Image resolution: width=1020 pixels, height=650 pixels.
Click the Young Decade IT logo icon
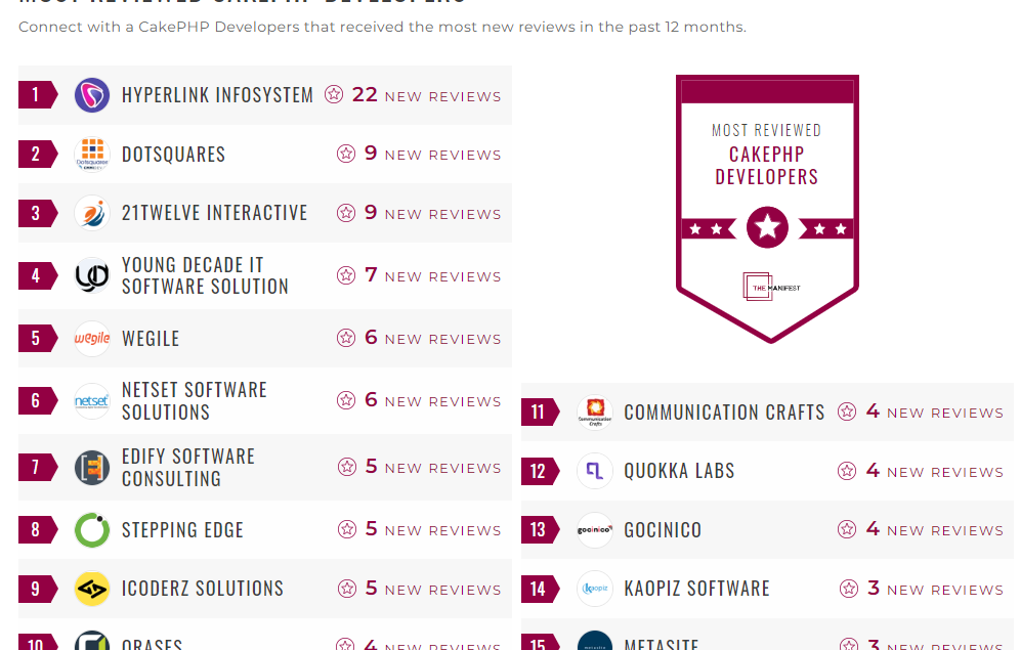click(92, 276)
